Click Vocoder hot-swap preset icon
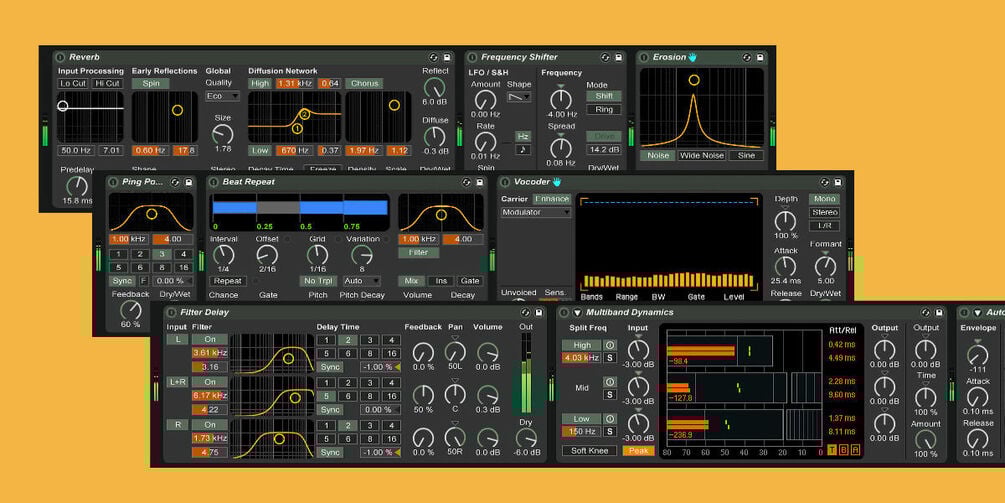Screen dimensions: 1005x503 (824, 182)
